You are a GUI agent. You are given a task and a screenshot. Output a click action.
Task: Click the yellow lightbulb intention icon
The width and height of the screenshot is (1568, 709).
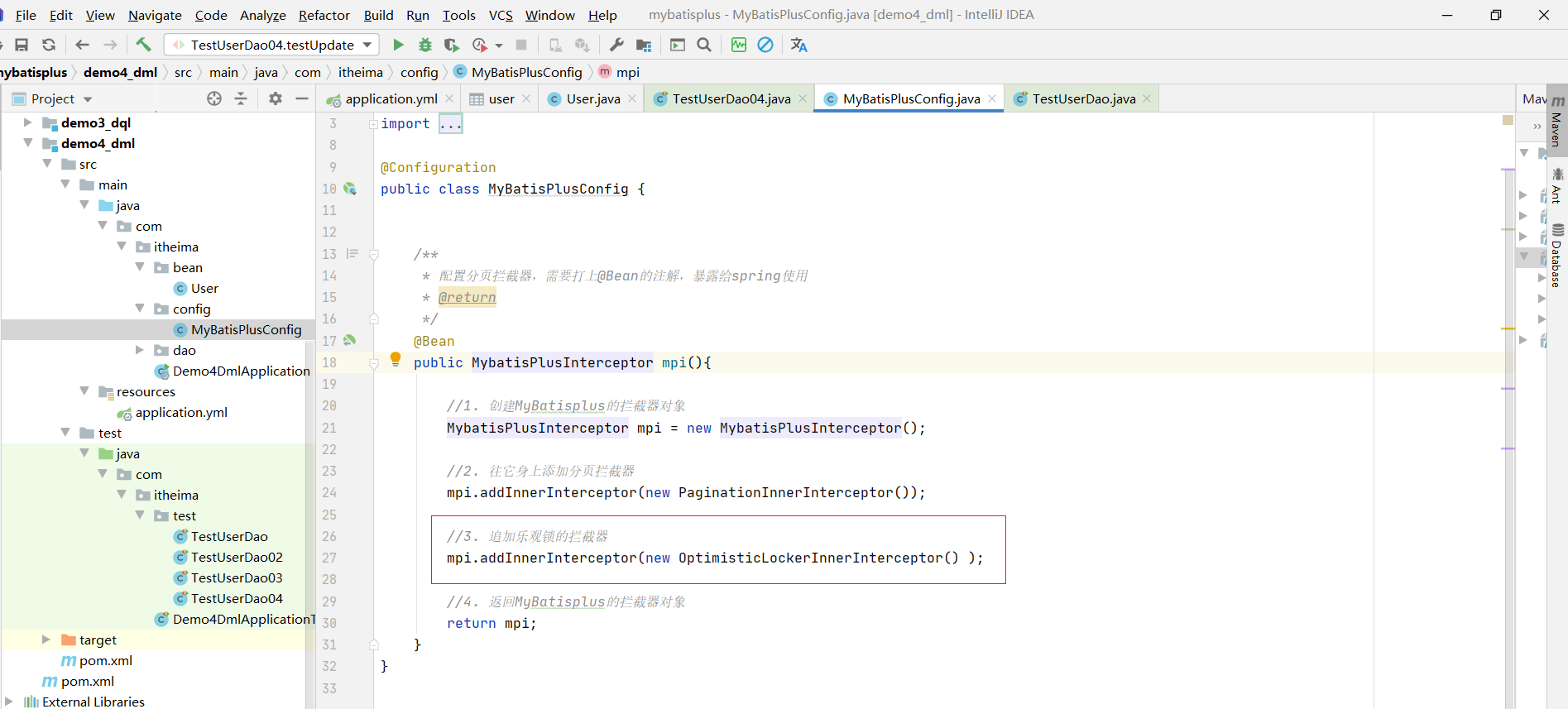point(396,359)
